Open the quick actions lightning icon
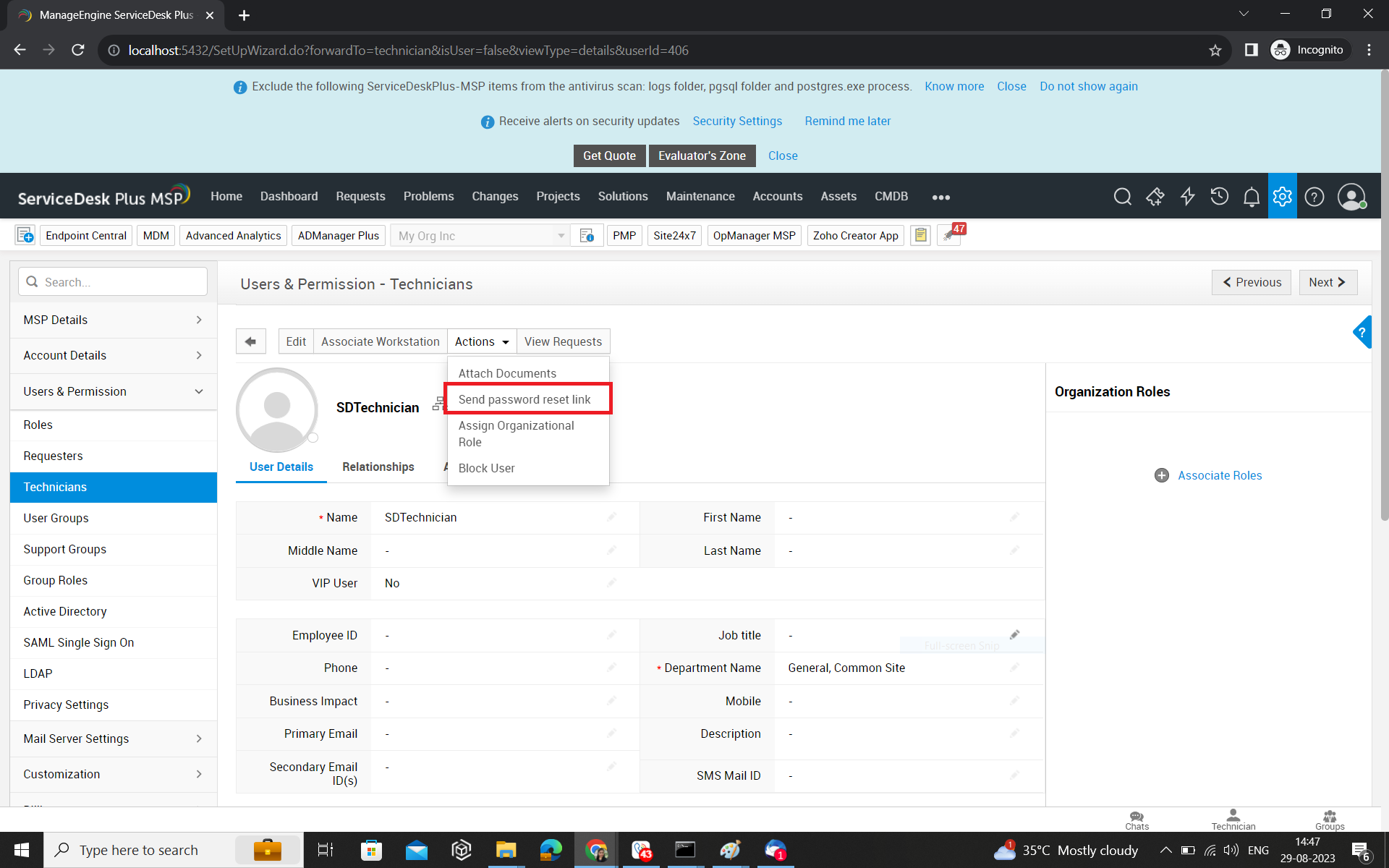Viewport: 1389px width, 868px height. 1187,196
